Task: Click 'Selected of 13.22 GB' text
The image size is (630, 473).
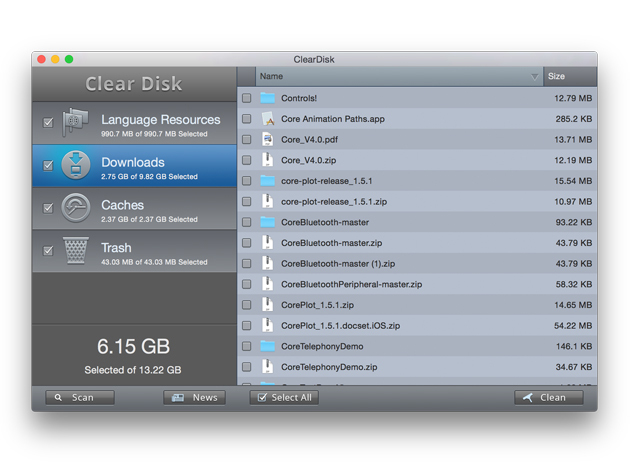Action: [133, 370]
